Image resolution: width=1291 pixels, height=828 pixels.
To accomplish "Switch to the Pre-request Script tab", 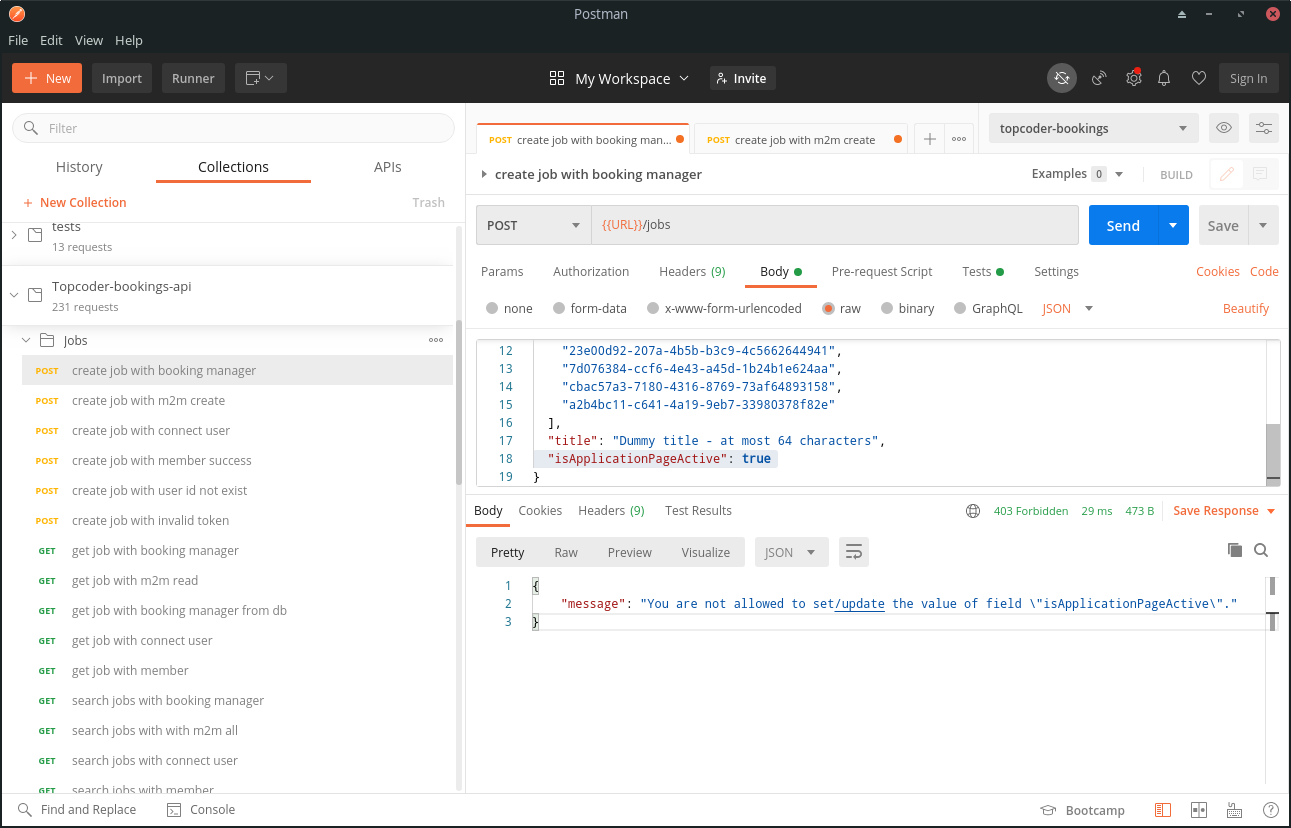I will tap(881, 272).
